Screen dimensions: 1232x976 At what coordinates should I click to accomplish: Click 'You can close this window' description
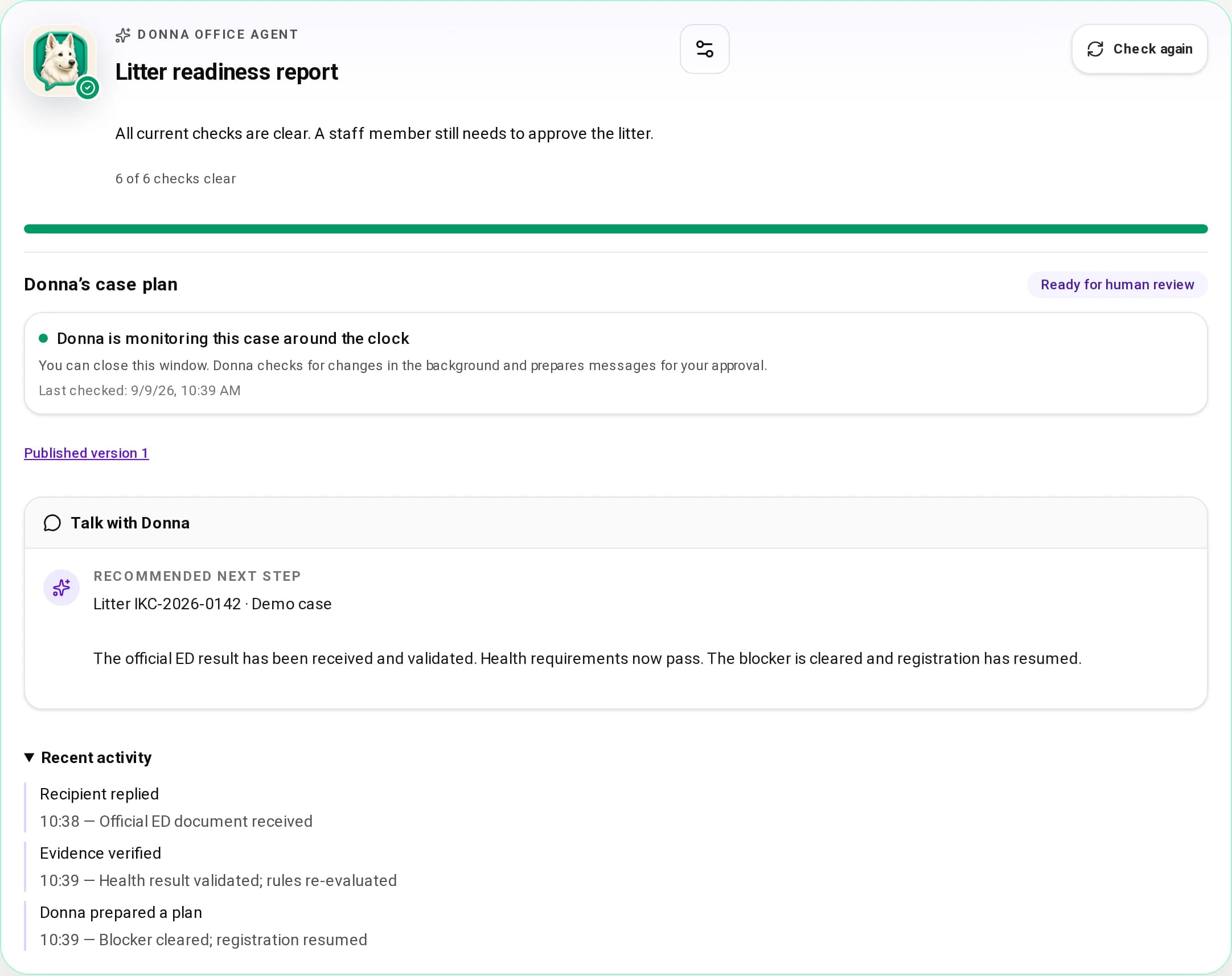(x=403, y=366)
